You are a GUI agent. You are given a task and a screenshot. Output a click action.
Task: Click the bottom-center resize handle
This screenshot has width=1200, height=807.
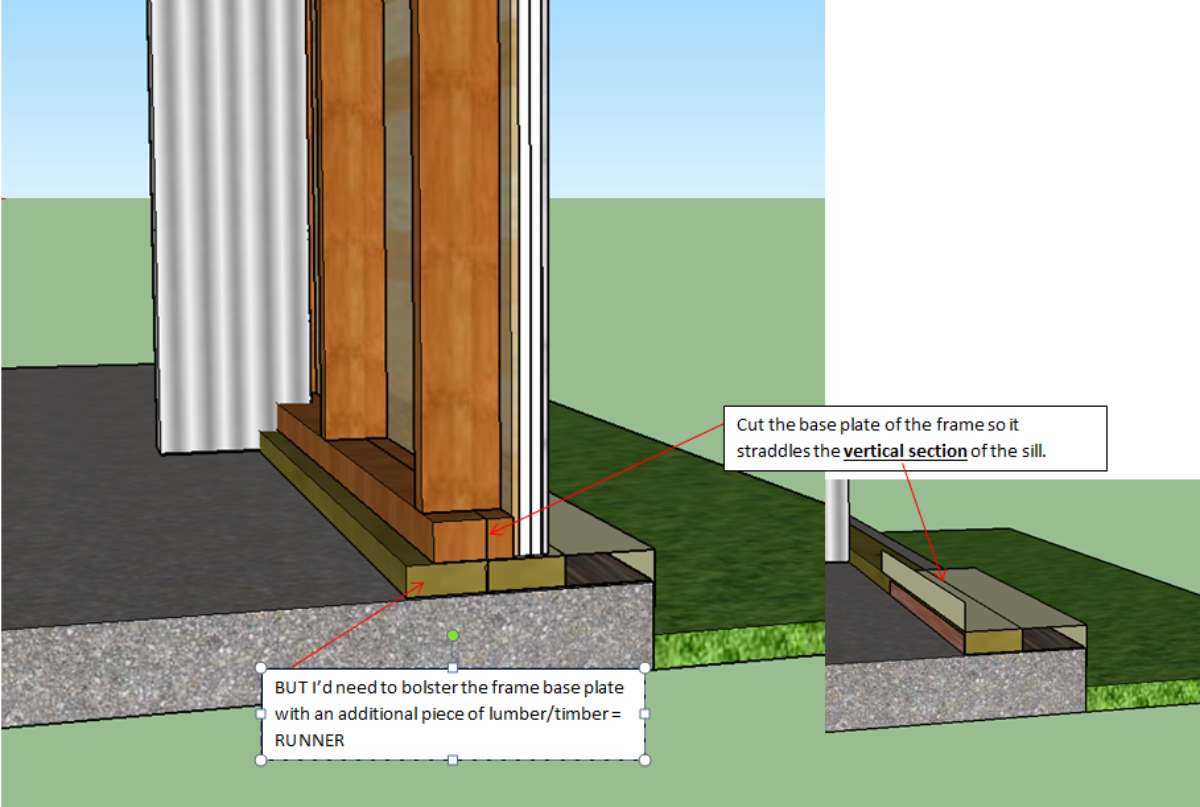click(453, 760)
